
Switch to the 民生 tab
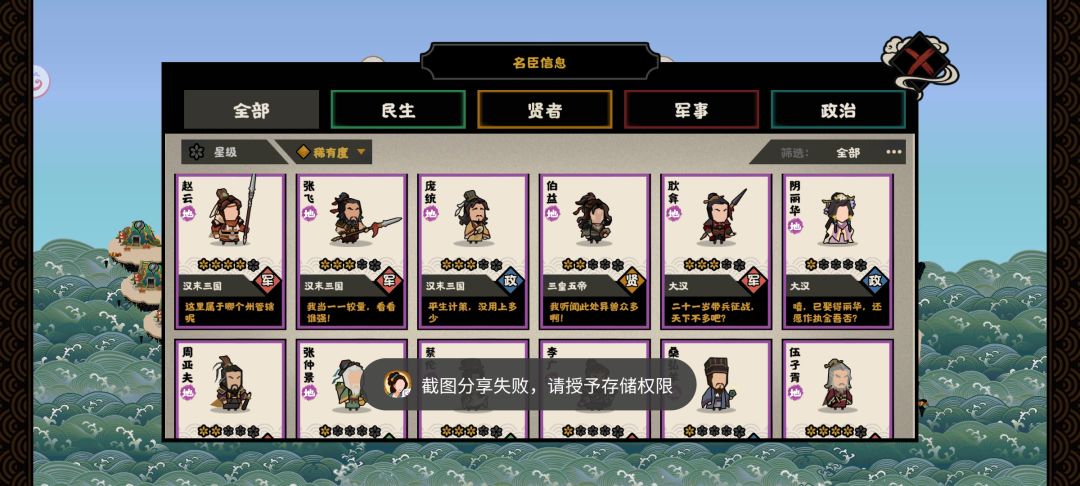coord(398,109)
